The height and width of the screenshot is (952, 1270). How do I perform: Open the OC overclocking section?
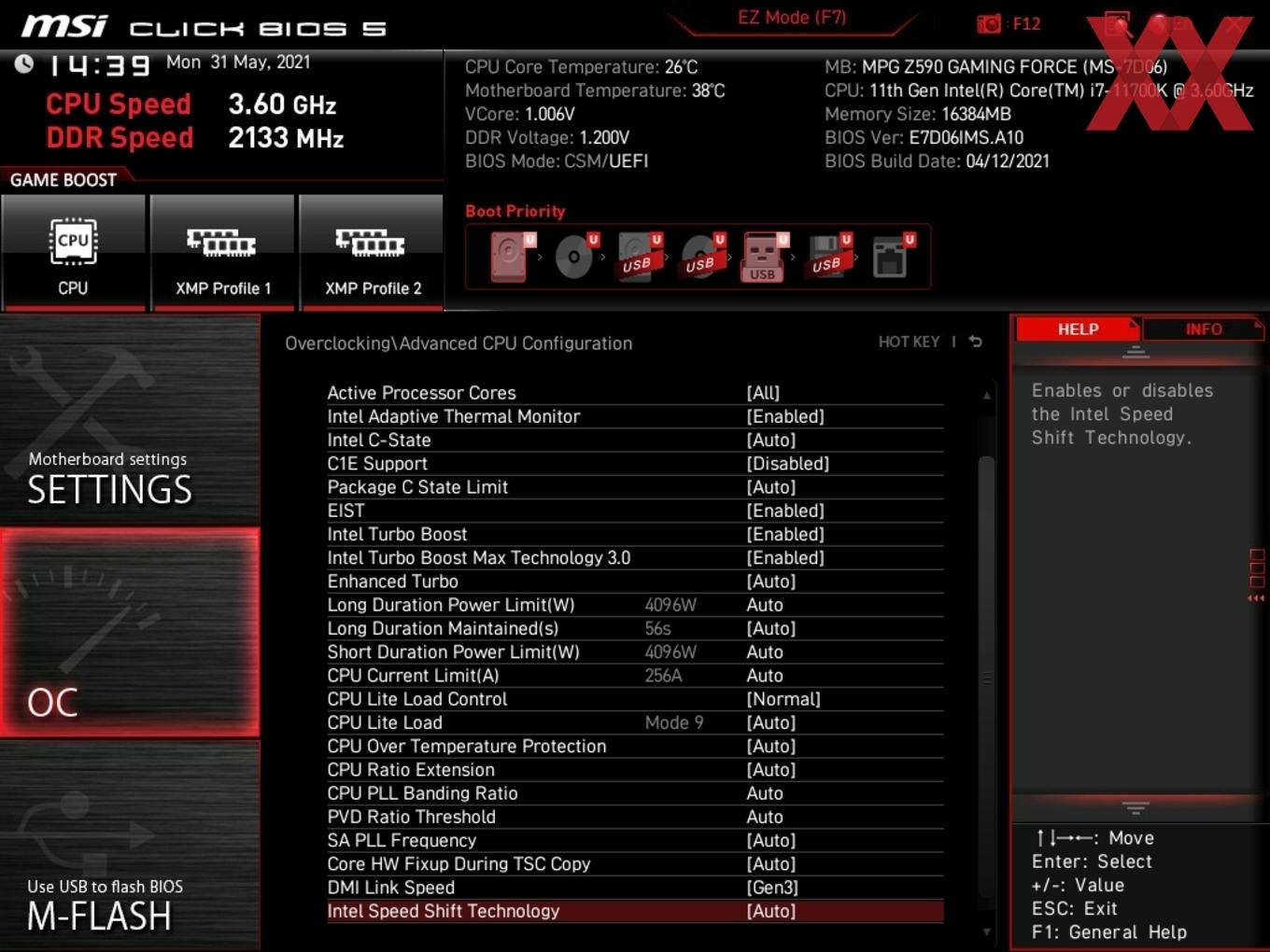tap(130, 633)
